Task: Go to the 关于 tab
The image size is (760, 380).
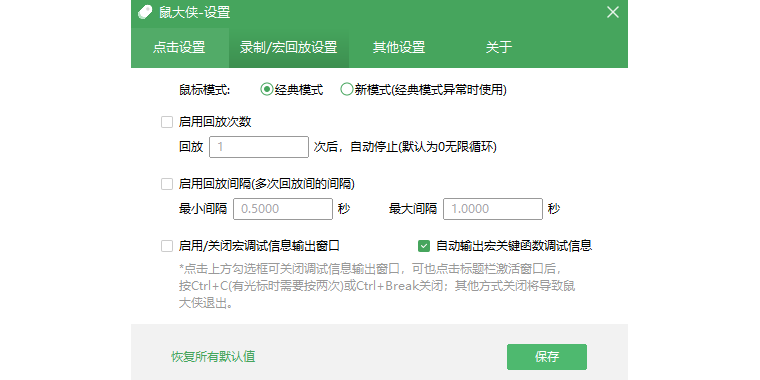Action: 499,48
